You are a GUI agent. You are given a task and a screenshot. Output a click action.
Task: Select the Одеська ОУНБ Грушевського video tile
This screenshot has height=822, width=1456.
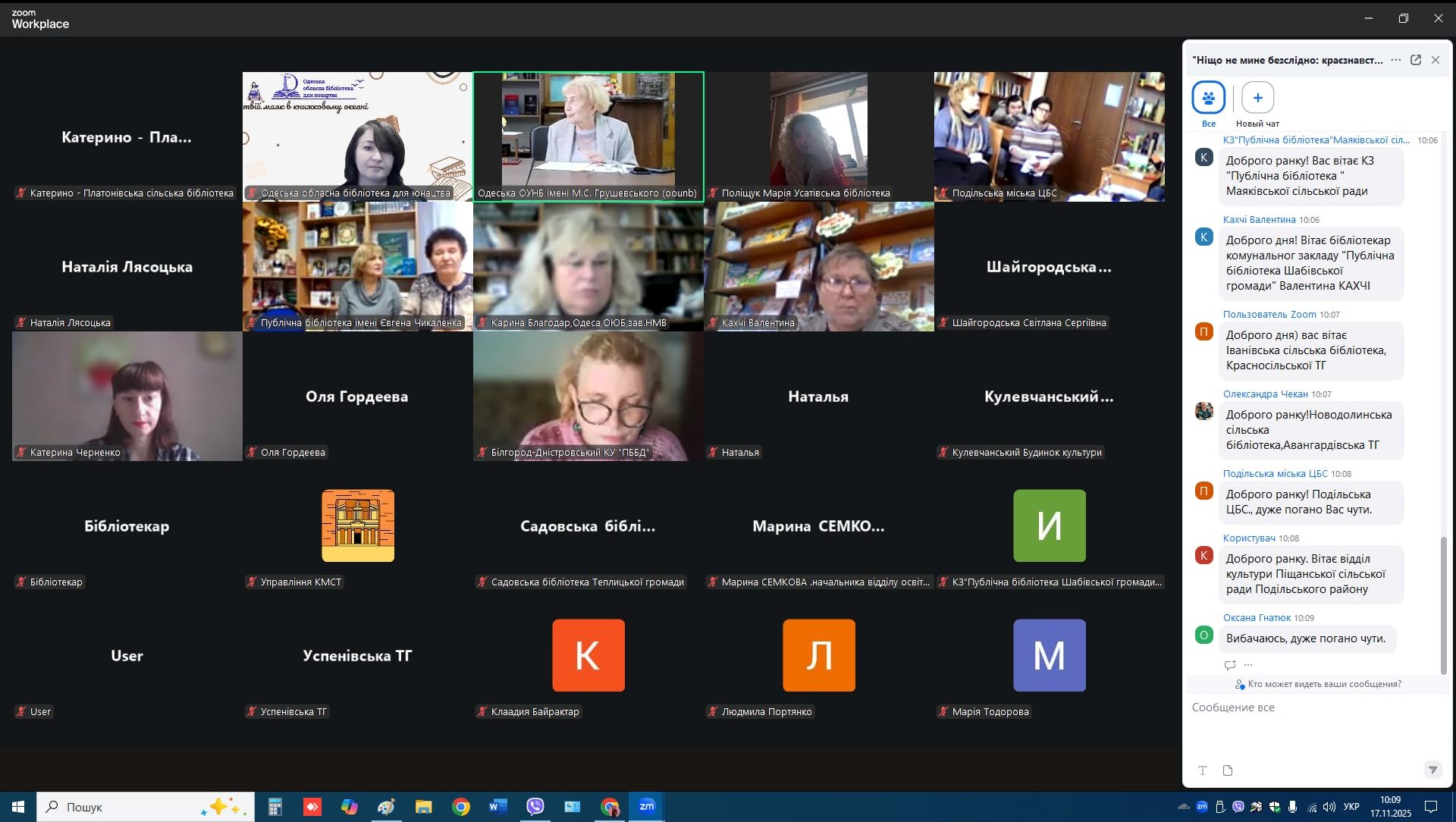click(588, 136)
